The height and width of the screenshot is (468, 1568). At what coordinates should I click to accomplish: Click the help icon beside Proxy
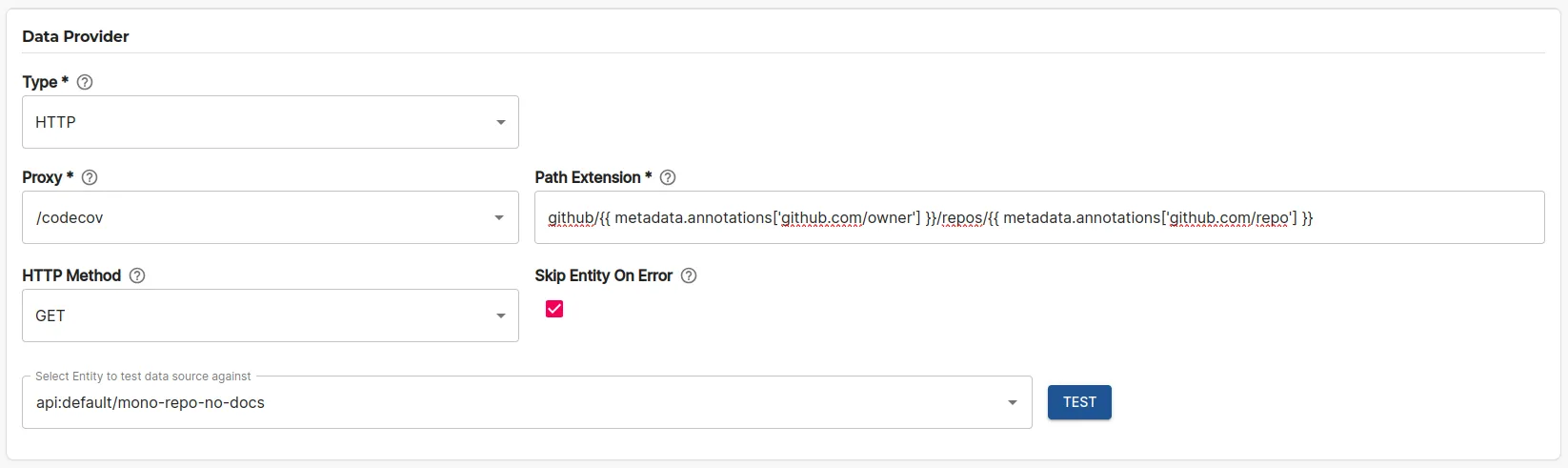pos(90,177)
